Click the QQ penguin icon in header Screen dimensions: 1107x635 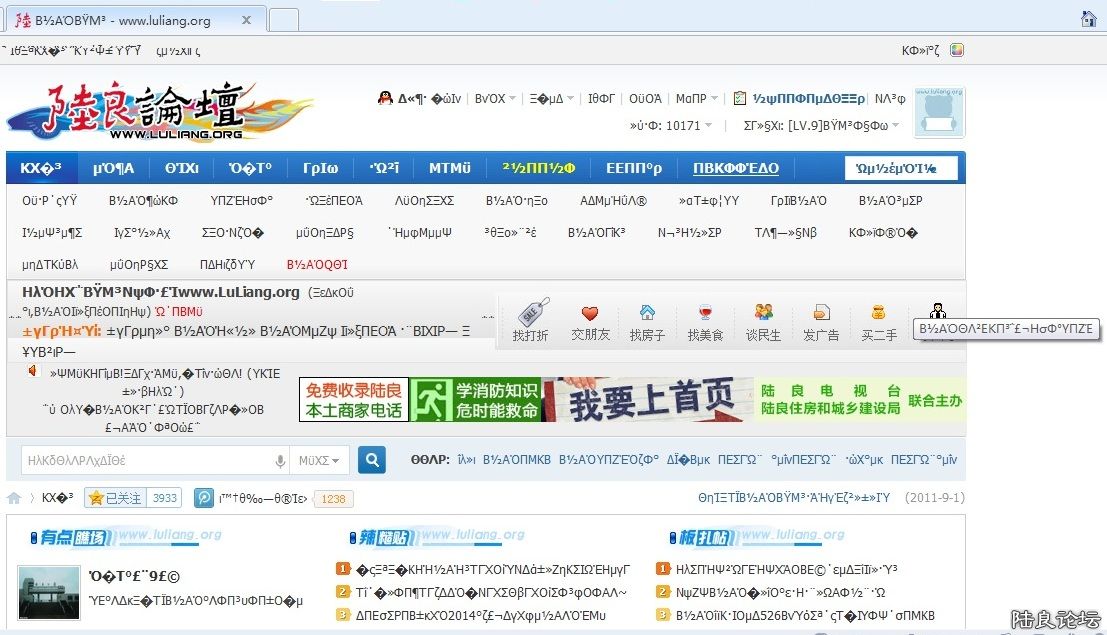click(385, 98)
